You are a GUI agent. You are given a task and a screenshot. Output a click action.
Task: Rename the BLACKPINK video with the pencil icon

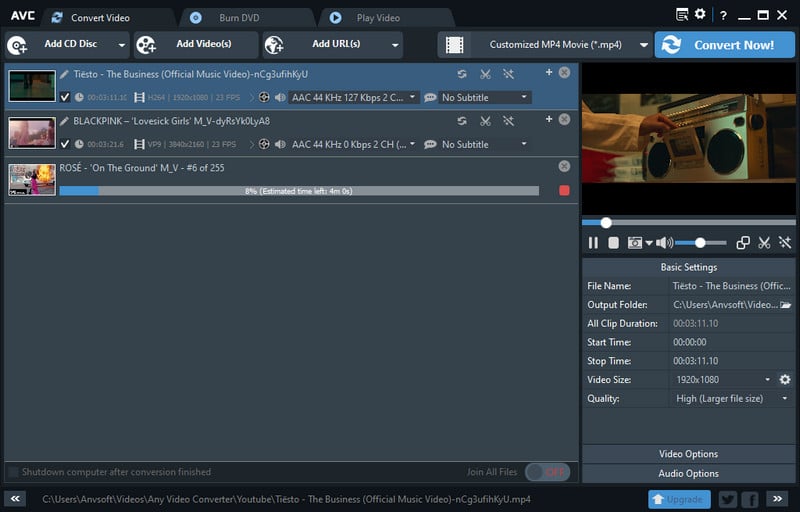coord(64,121)
